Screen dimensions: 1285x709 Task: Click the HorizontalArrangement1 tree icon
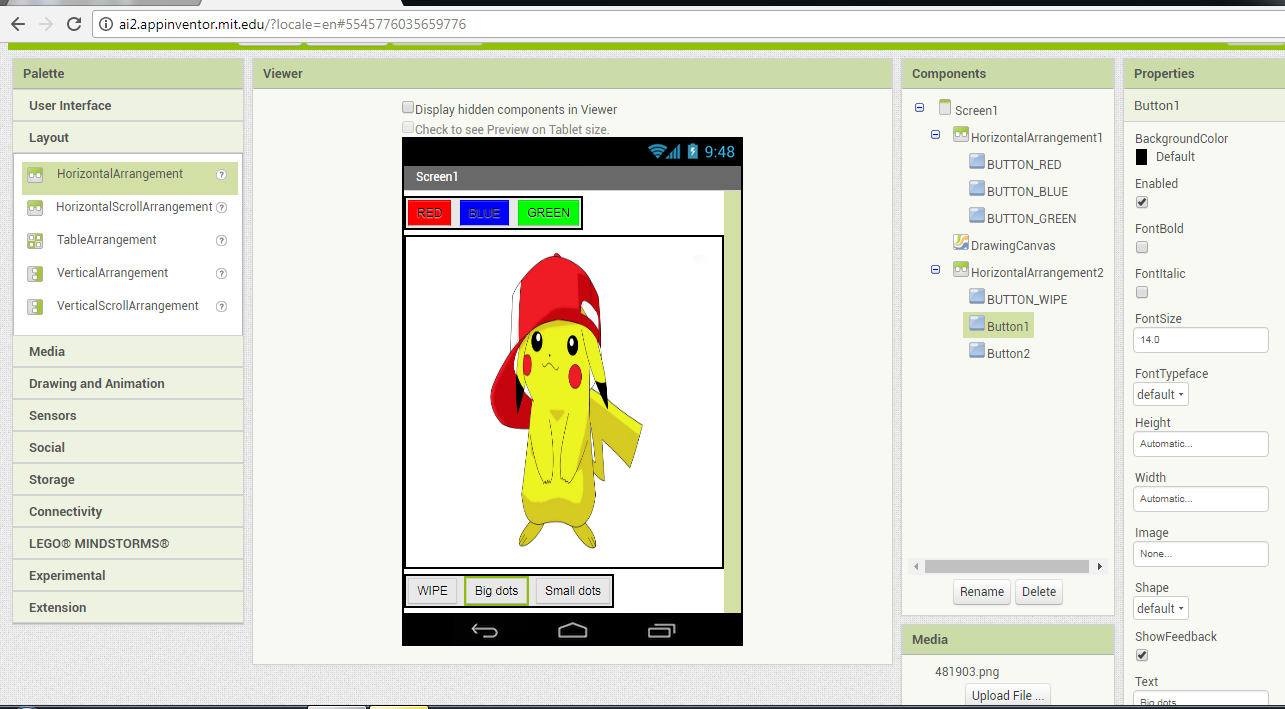(x=961, y=135)
